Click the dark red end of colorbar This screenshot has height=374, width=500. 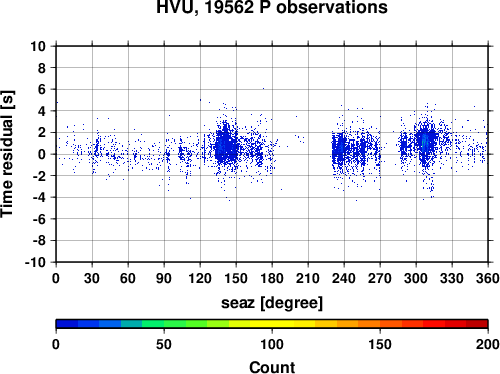pyautogui.click(x=477, y=324)
